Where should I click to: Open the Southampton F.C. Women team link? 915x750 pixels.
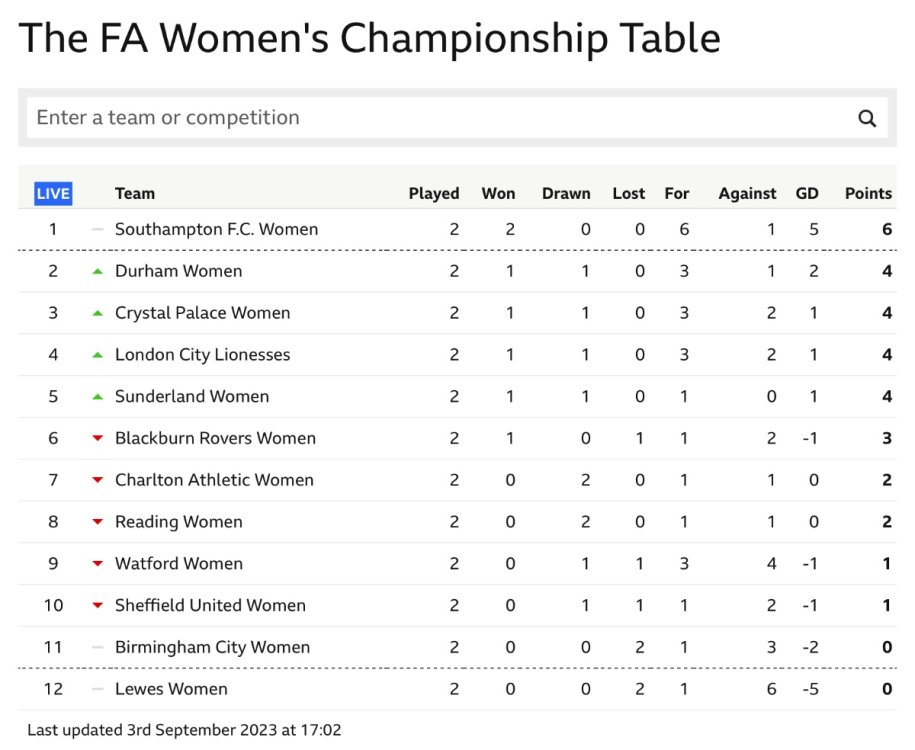[x=216, y=229]
